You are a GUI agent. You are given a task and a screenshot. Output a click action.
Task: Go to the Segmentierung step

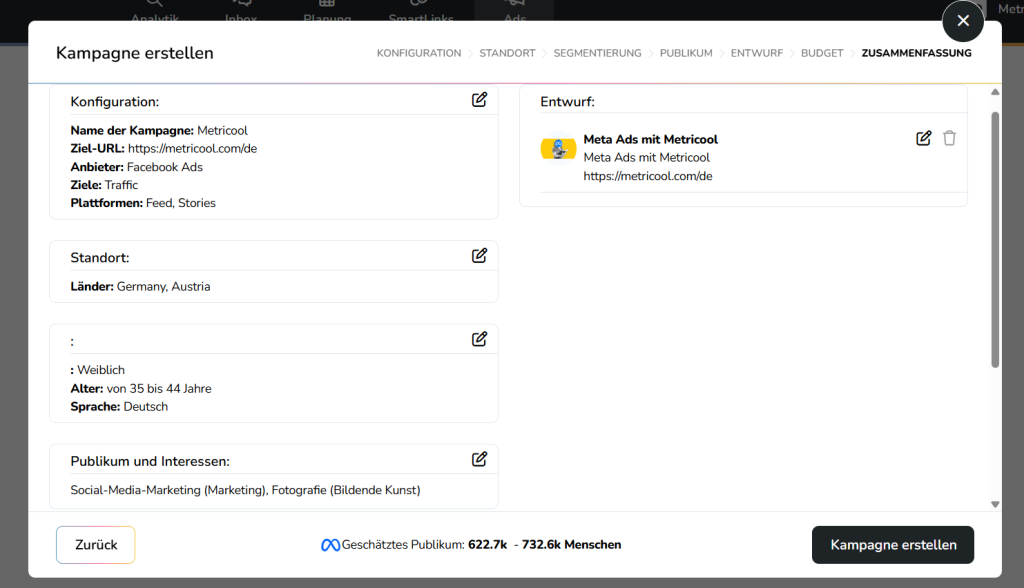point(598,53)
